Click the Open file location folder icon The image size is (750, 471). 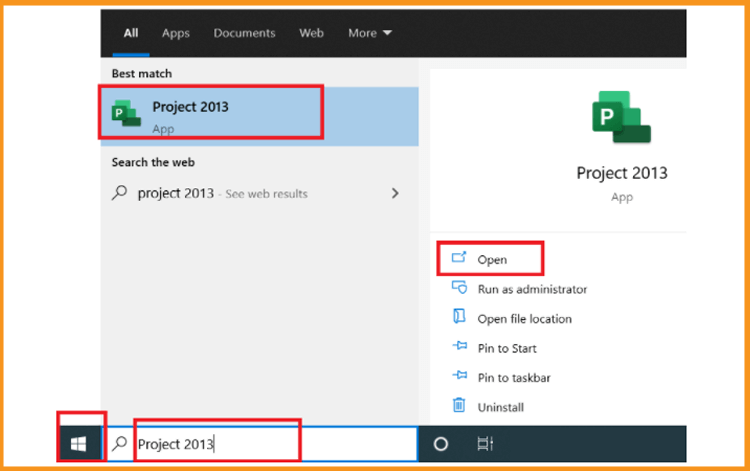[459, 317]
